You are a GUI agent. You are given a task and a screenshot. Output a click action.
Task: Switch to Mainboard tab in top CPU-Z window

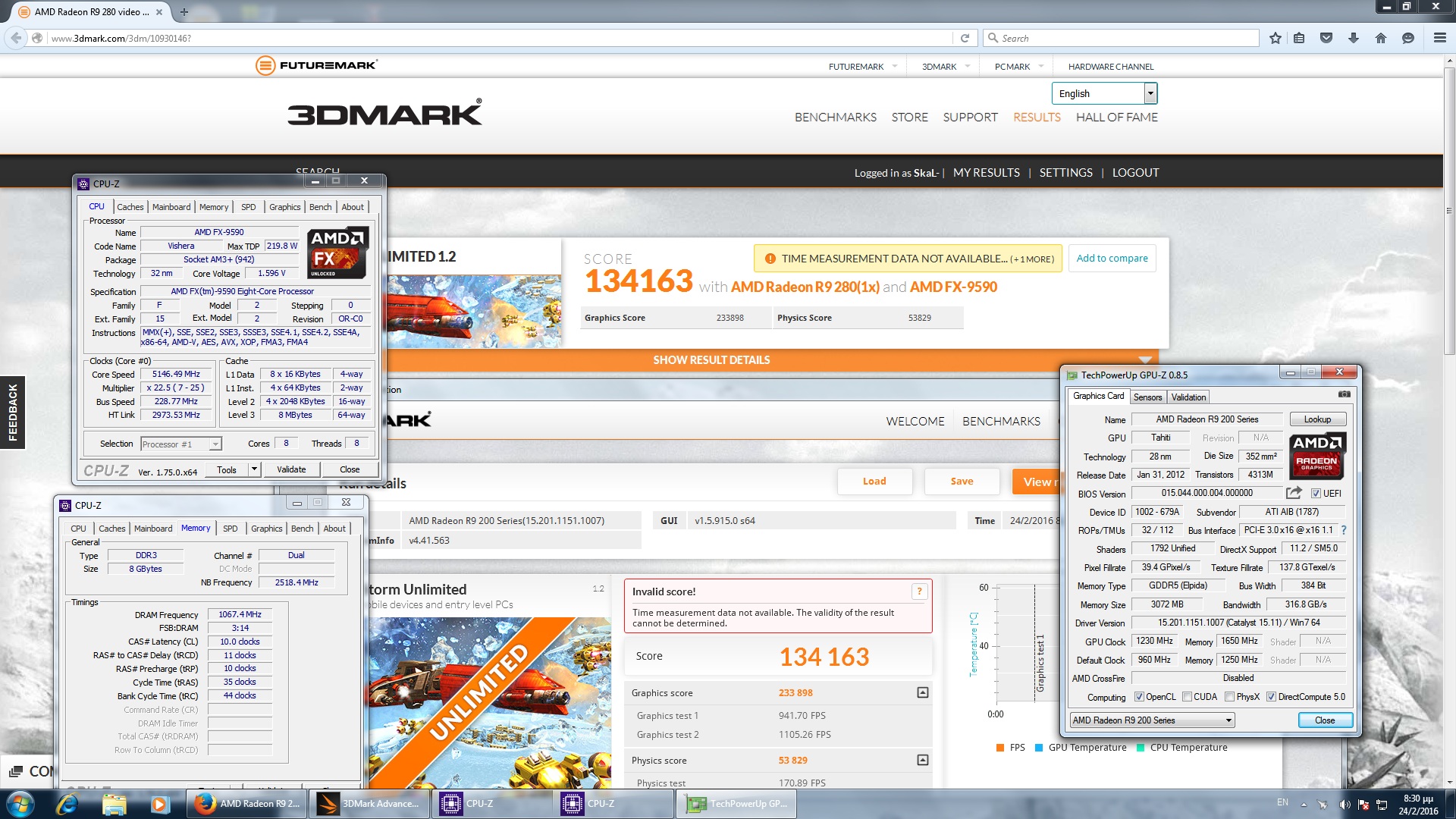tap(171, 207)
